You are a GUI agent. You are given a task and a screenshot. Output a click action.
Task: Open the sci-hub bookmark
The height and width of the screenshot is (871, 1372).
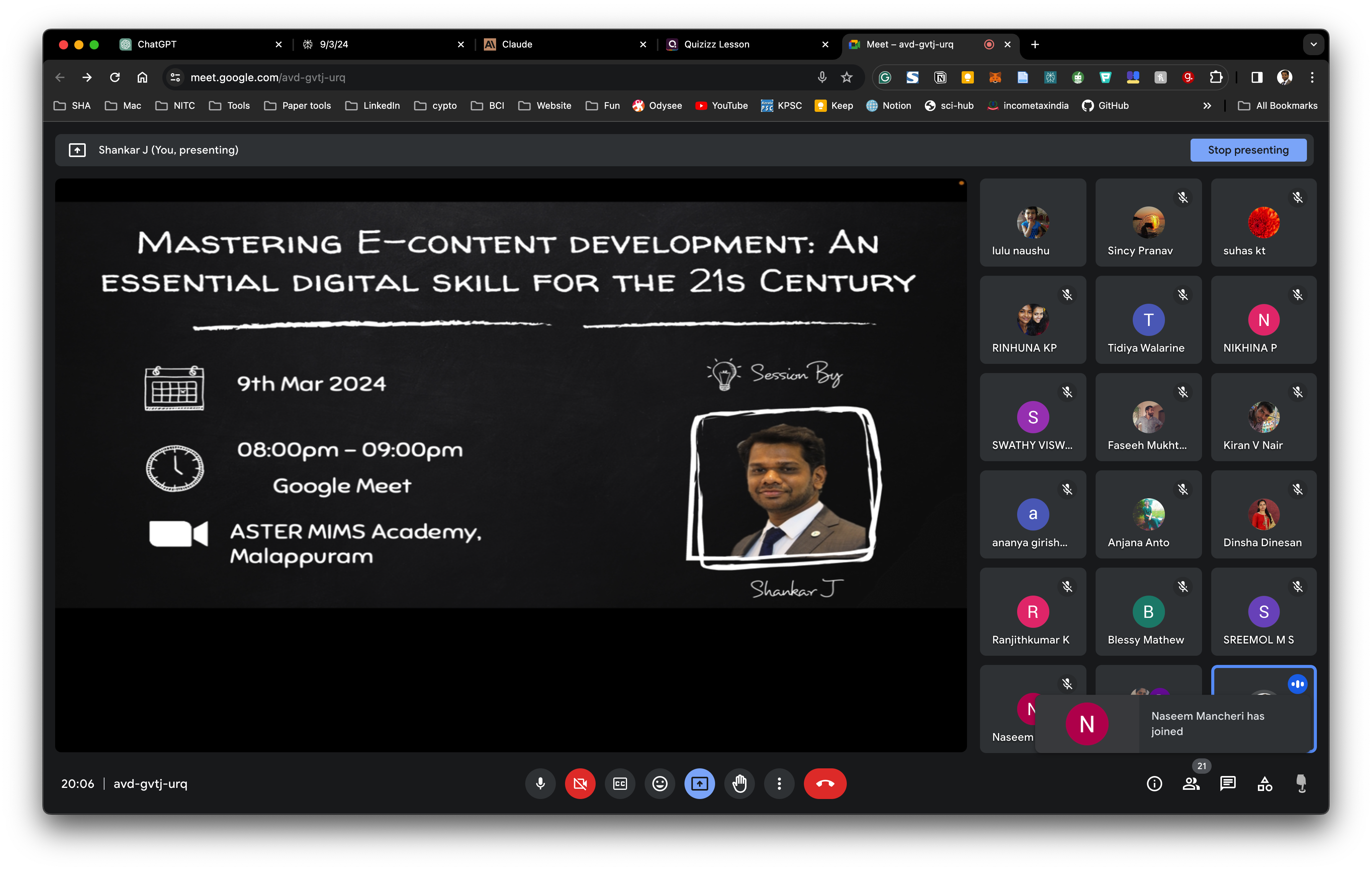(x=949, y=105)
